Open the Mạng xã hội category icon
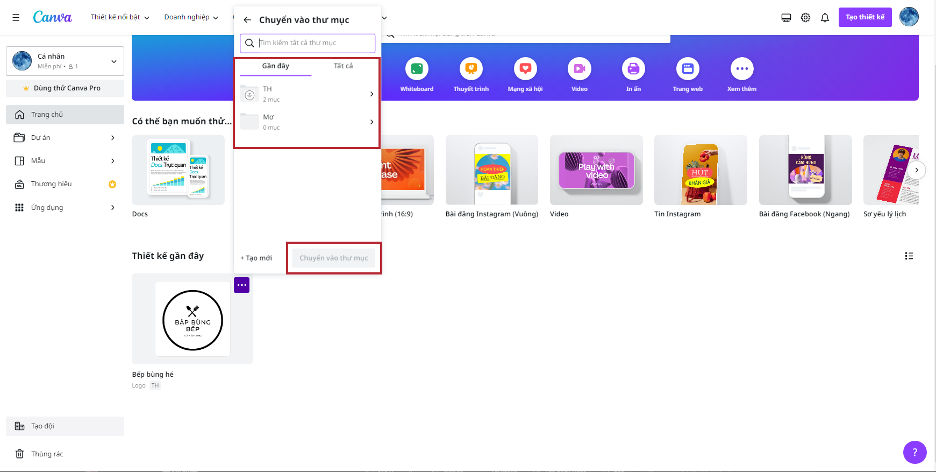Image resolution: width=936 pixels, height=472 pixels. pyautogui.click(x=524, y=69)
